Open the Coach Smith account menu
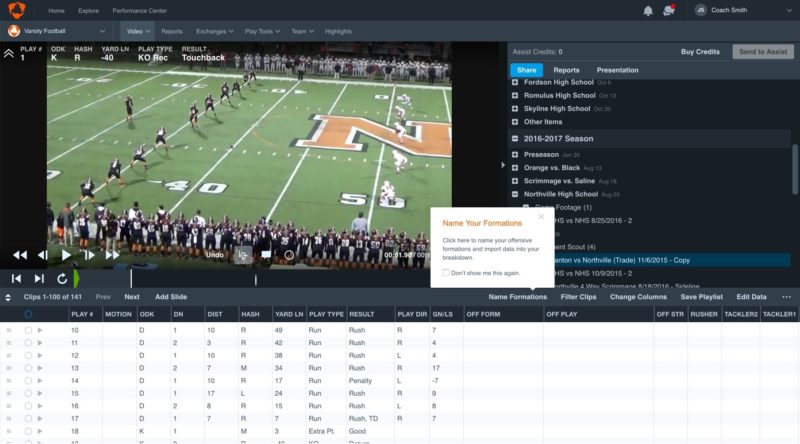Image resolution: width=800 pixels, height=444 pixels. tap(743, 10)
